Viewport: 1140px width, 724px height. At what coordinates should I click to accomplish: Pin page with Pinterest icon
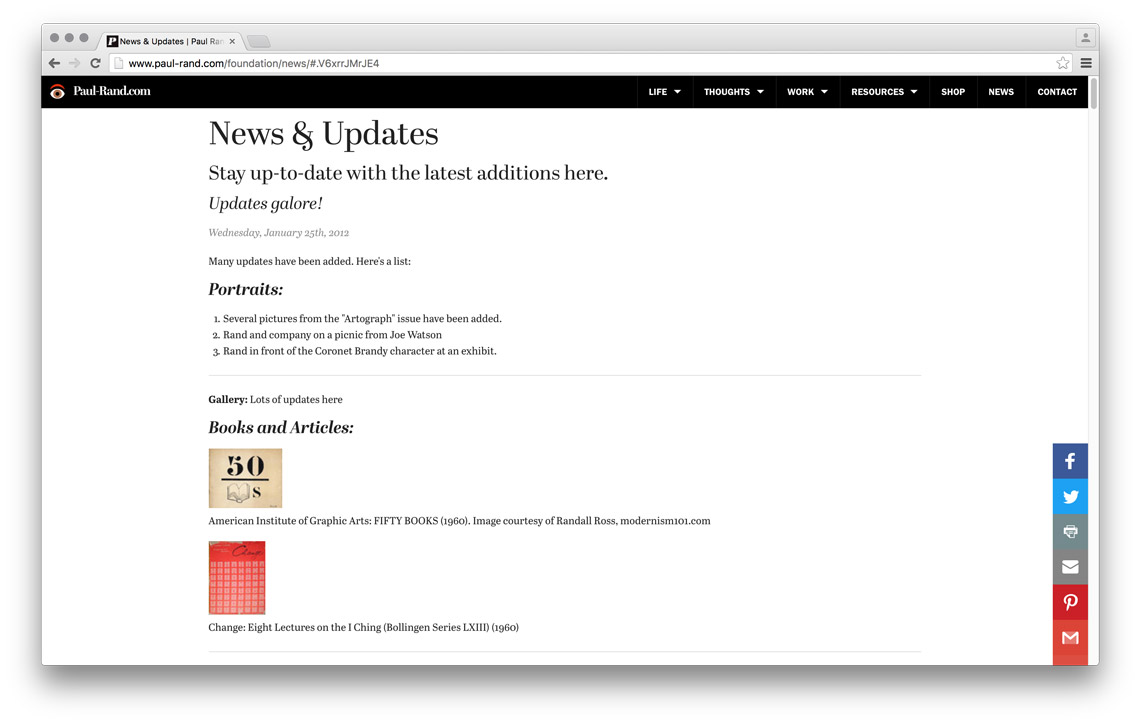point(1070,602)
